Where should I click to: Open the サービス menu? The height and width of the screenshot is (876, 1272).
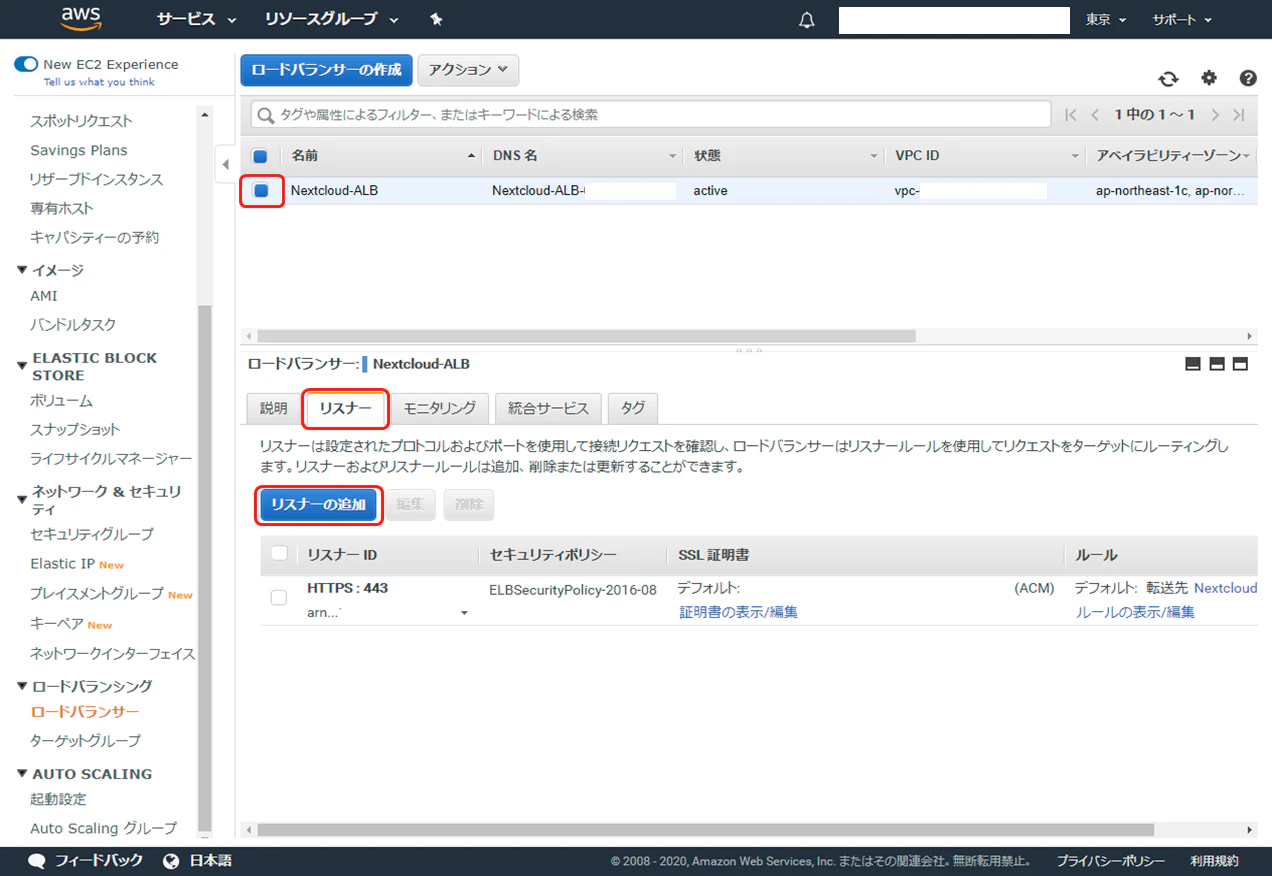point(197,19)
